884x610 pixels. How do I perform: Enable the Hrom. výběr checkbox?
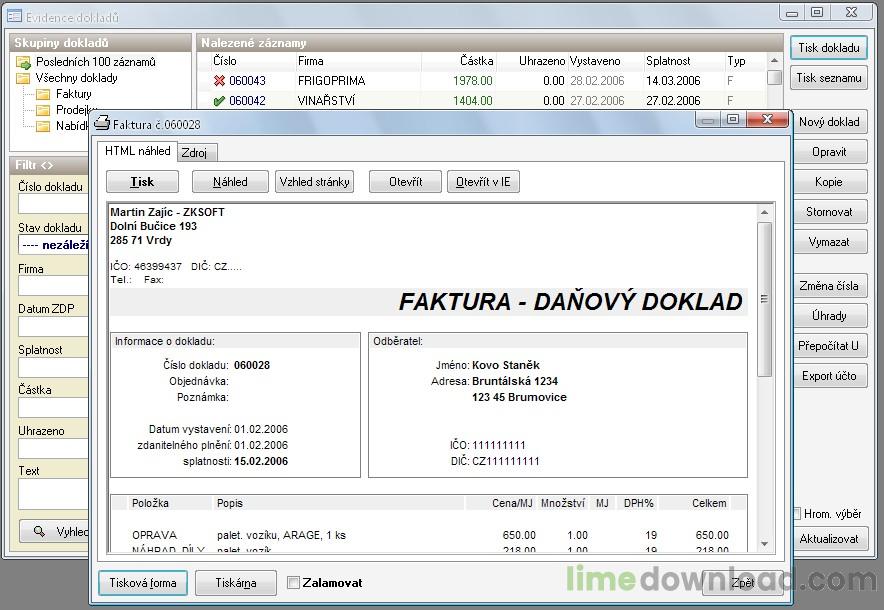[797, 514]
